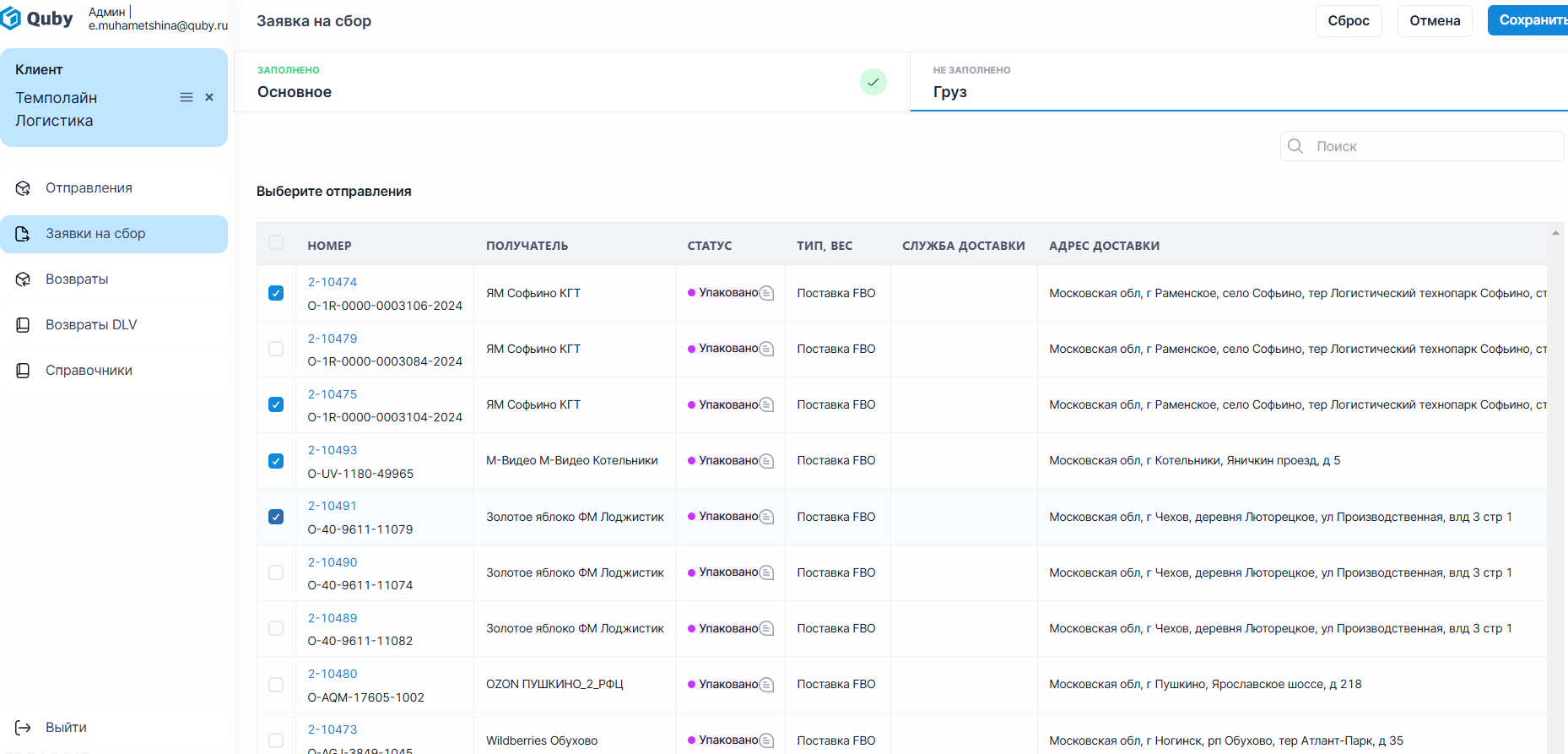Open client menu hamburger icon

tap(187, 98)
